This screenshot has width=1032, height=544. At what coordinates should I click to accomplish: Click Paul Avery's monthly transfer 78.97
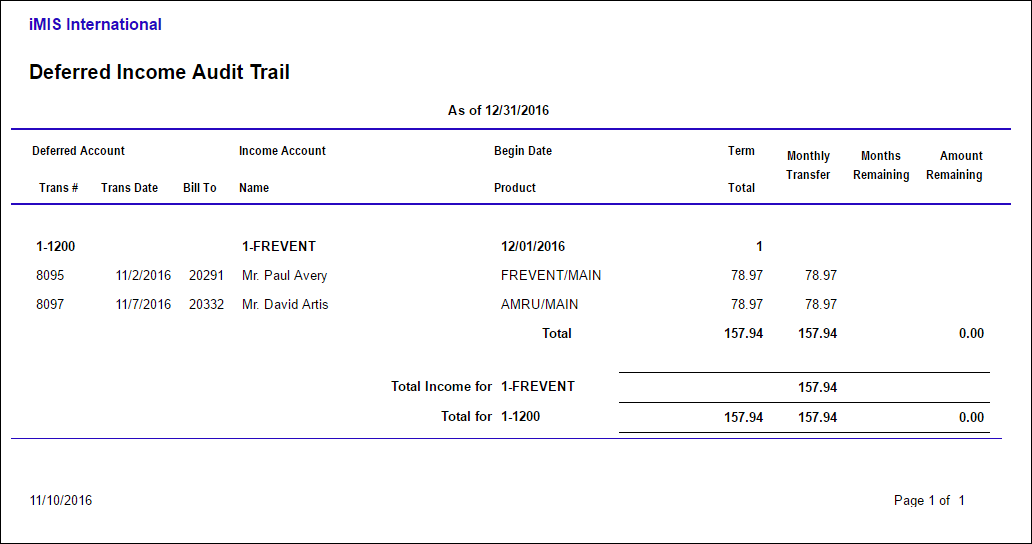[821, 276]
